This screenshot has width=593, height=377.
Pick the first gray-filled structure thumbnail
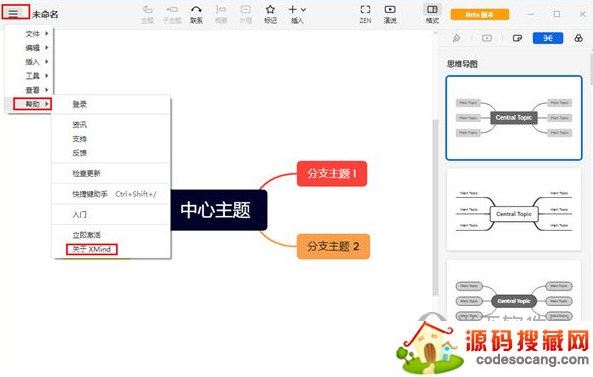click(514, 118)
